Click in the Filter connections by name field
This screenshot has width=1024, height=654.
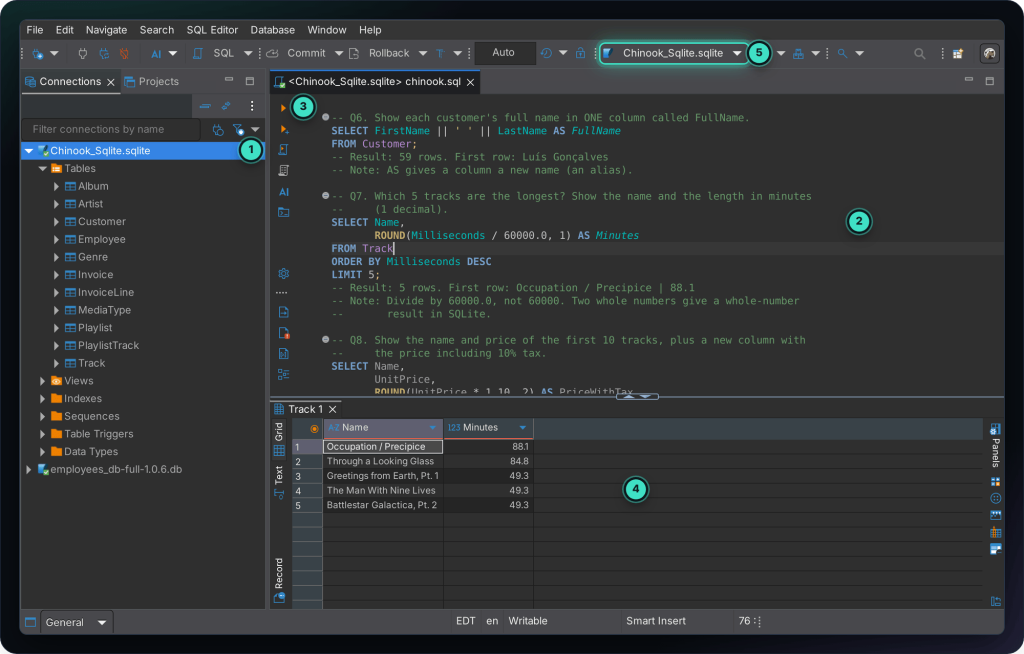coord(111,129)
